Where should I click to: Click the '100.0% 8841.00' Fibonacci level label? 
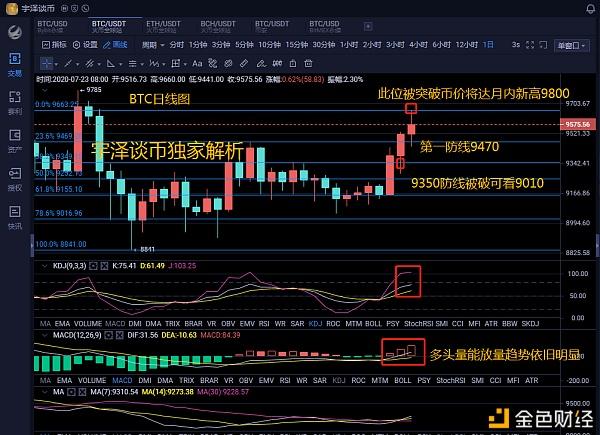(x=60, y=244)
